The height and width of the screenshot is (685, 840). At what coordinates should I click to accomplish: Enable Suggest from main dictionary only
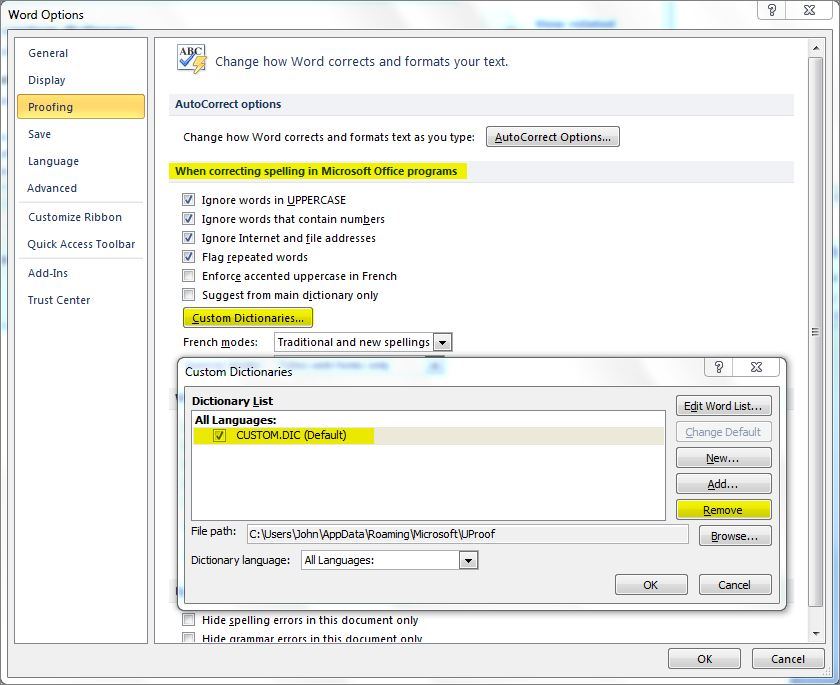188,295
